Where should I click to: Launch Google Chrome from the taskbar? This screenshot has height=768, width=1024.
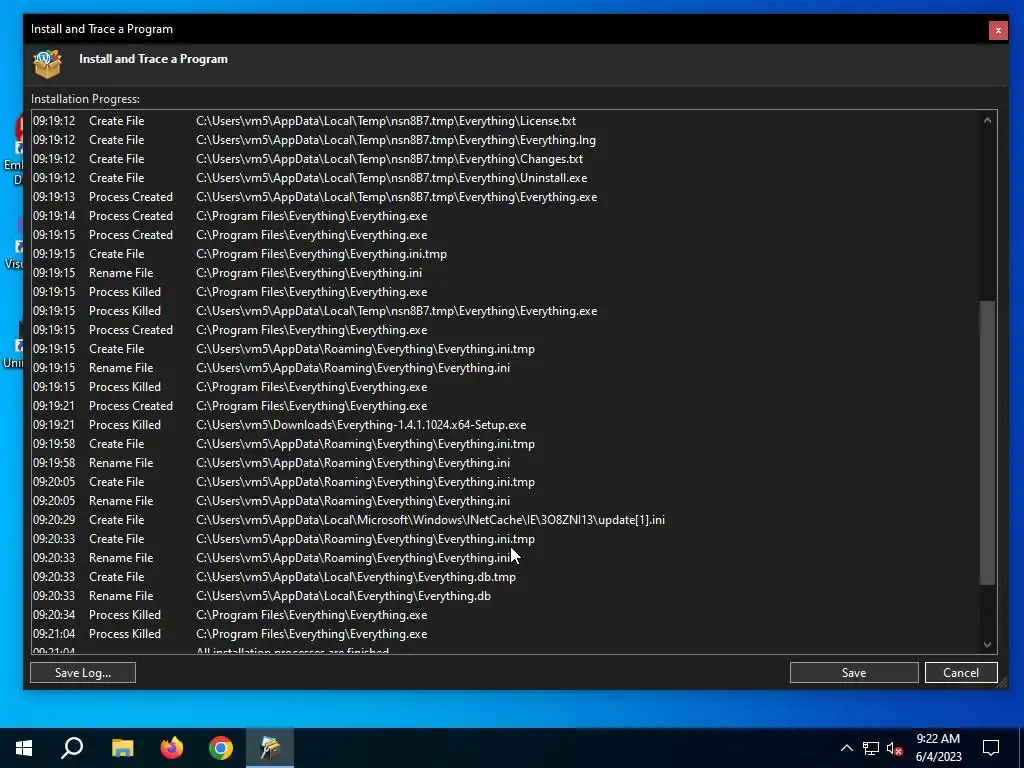pyautogui.click(x=221, y=748)
